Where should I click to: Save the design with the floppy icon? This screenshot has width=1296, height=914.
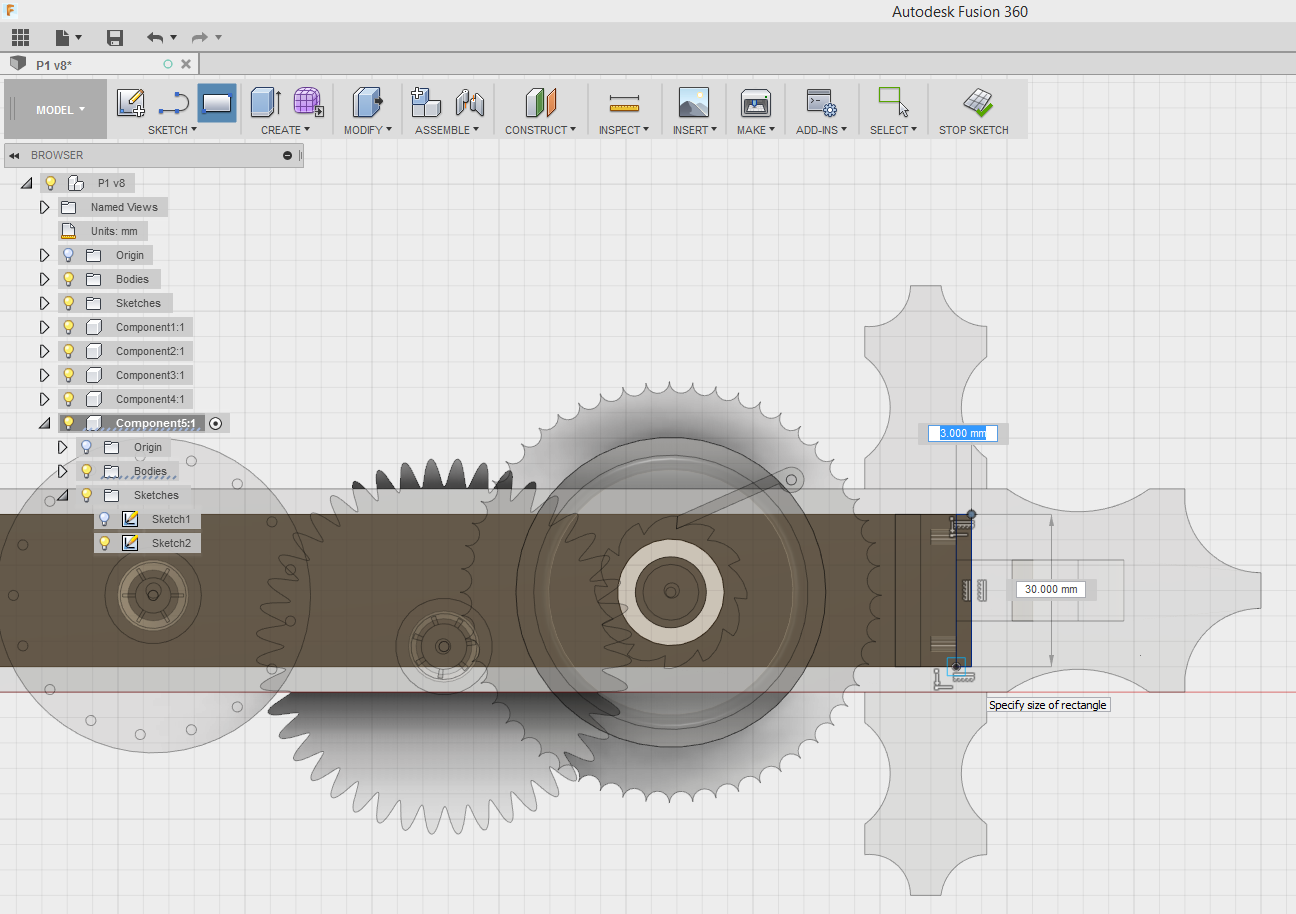[x=115, y=38]
